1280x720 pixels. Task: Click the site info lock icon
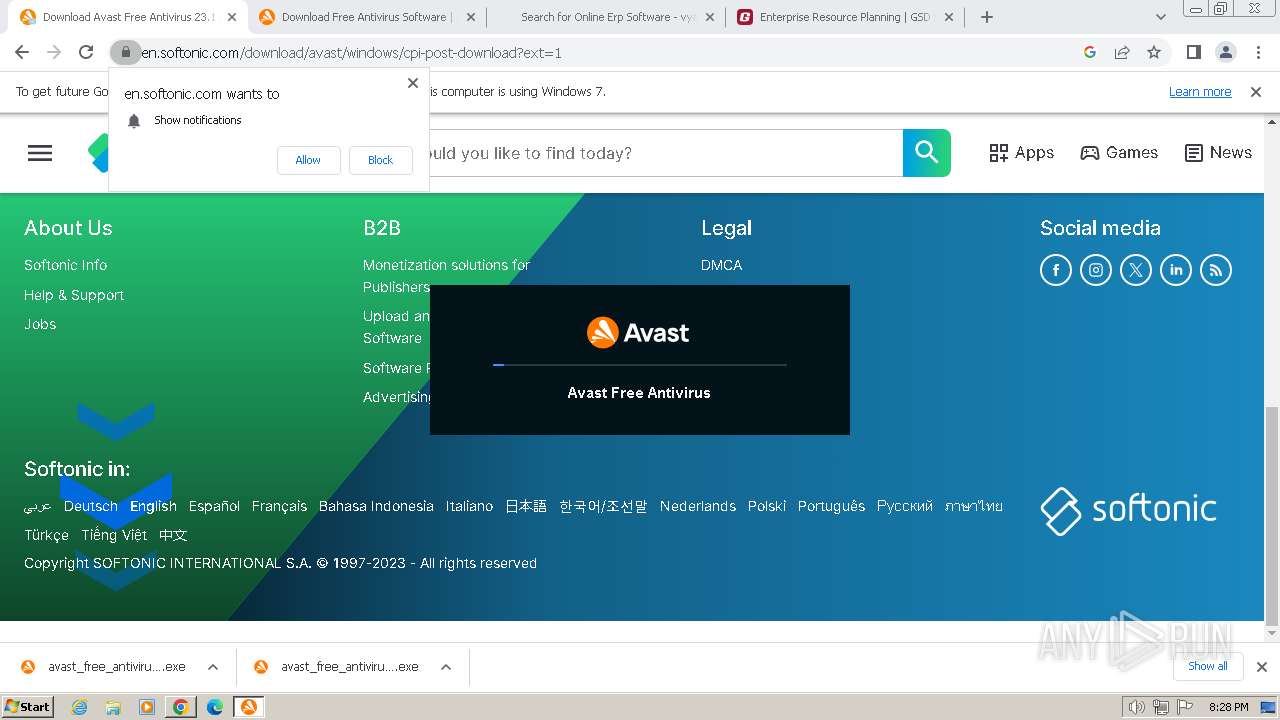pyautogui.click(x=125, y=52)
